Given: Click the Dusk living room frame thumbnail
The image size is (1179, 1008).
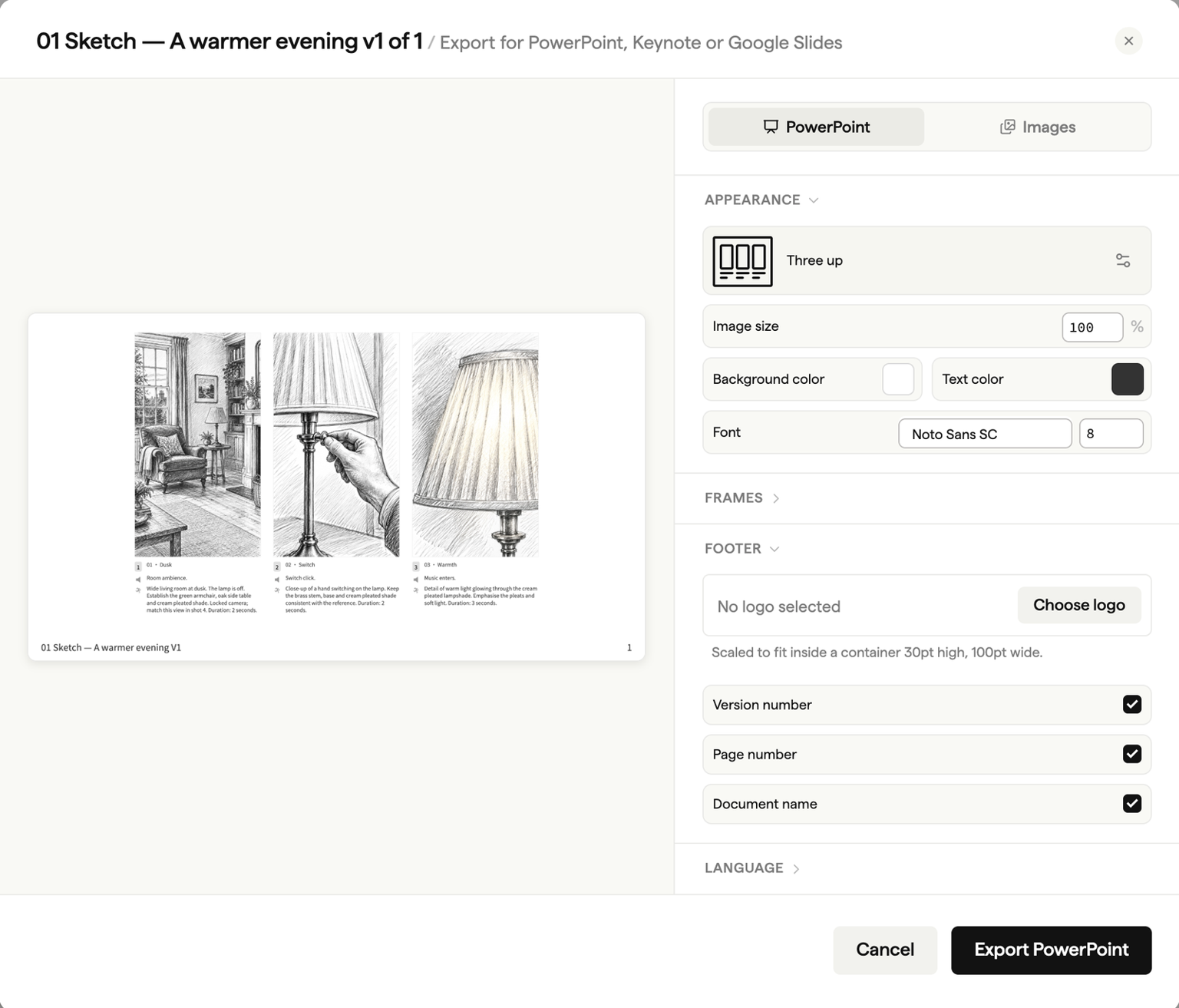Looking at the screenshot, I should click(x=197, y=445).
